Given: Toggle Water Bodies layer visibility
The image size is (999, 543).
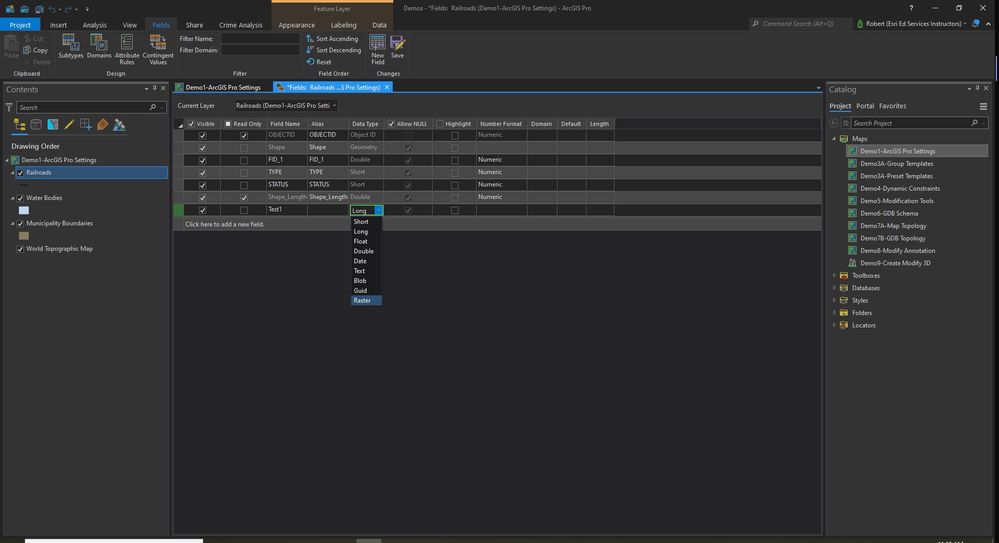Looking at the screenshot, I should (20, 198).
